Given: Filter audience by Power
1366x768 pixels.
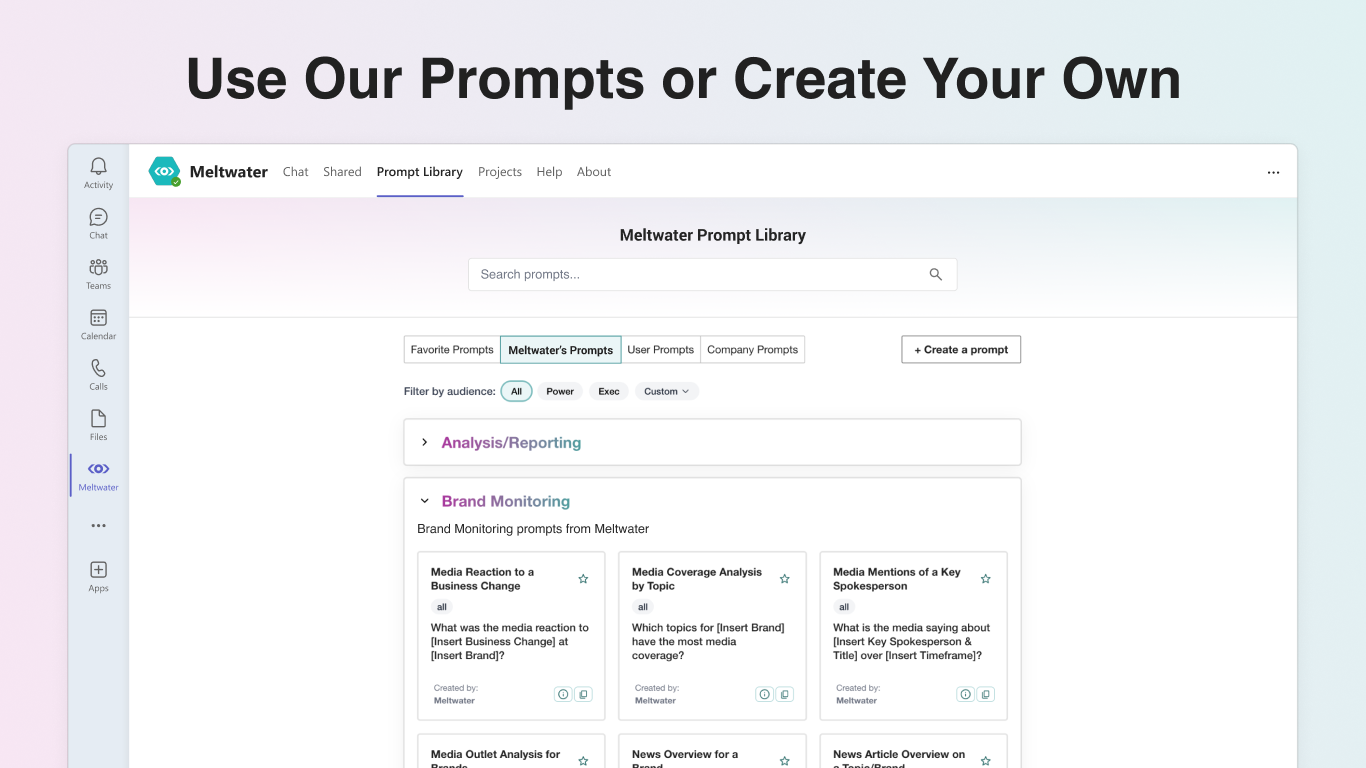Looking at the screenshot, I should 560,391.
